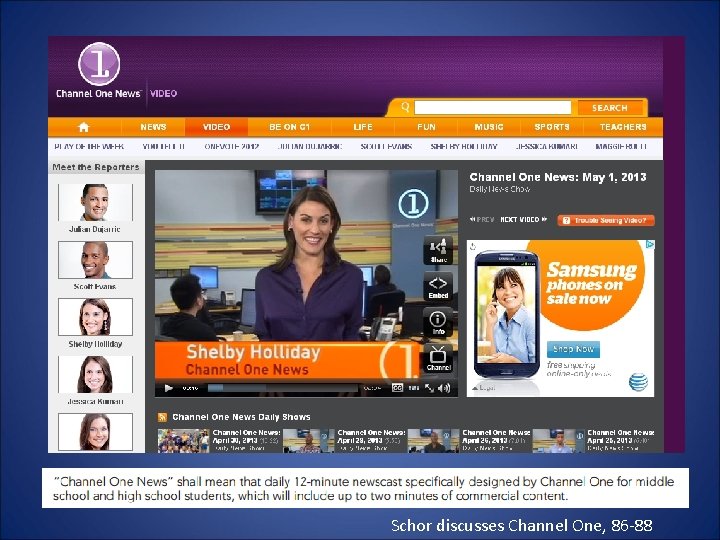Open the LIFE navigation tab

coord(363,127)
